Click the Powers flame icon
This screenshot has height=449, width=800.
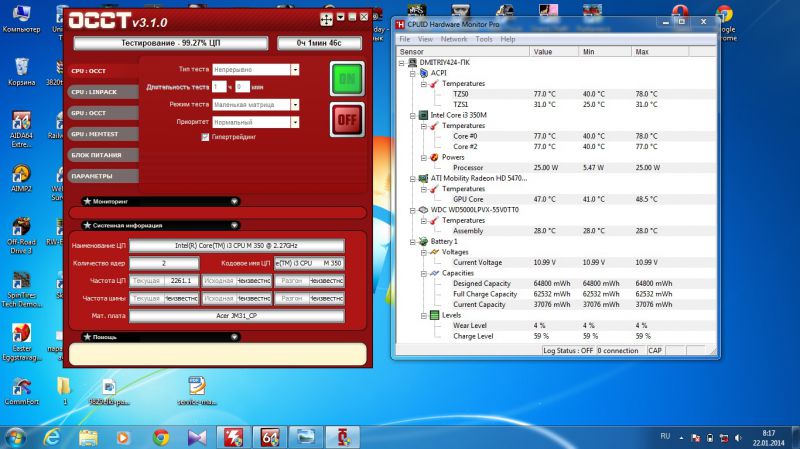click(435, 157)
